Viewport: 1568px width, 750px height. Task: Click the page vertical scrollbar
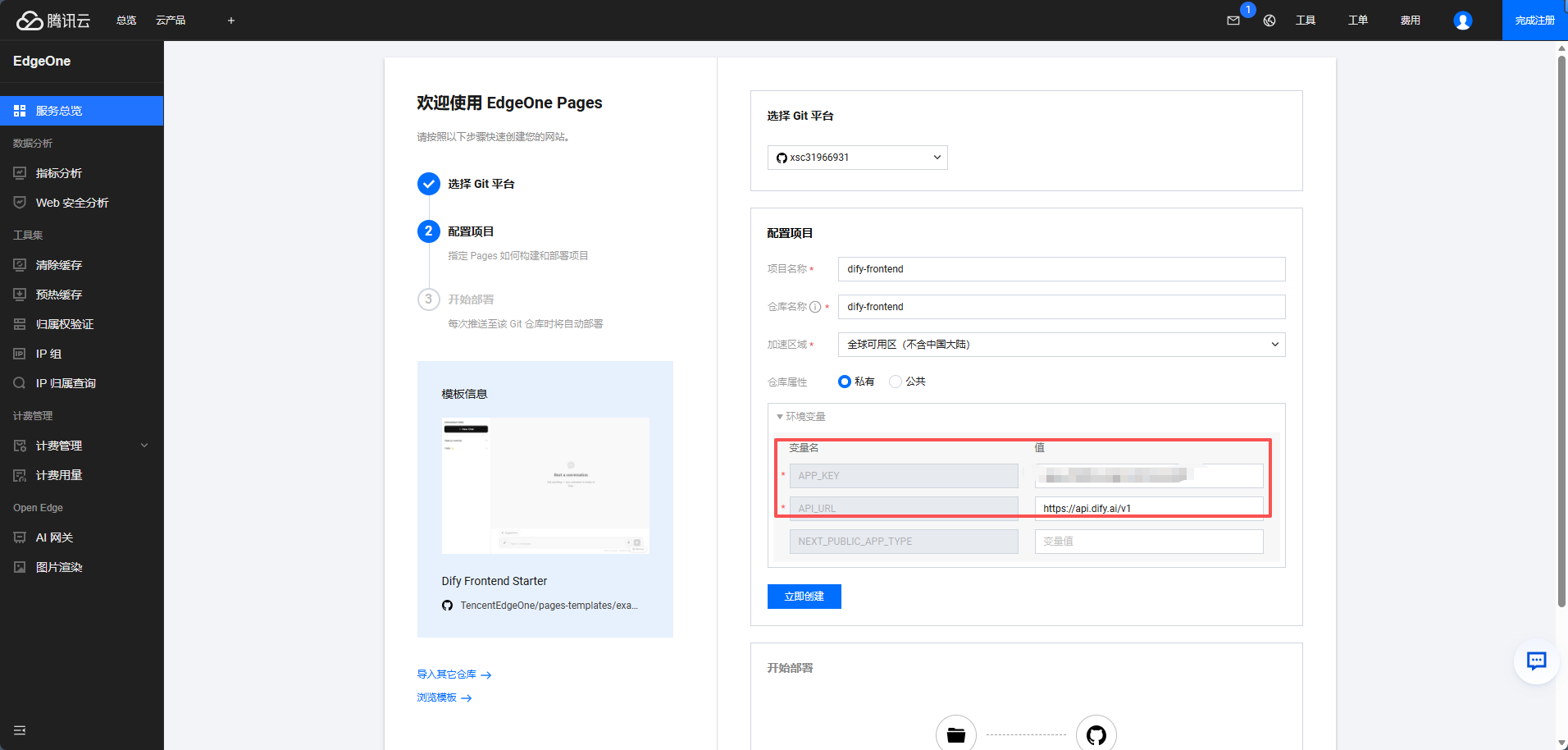pos(1561,332)
